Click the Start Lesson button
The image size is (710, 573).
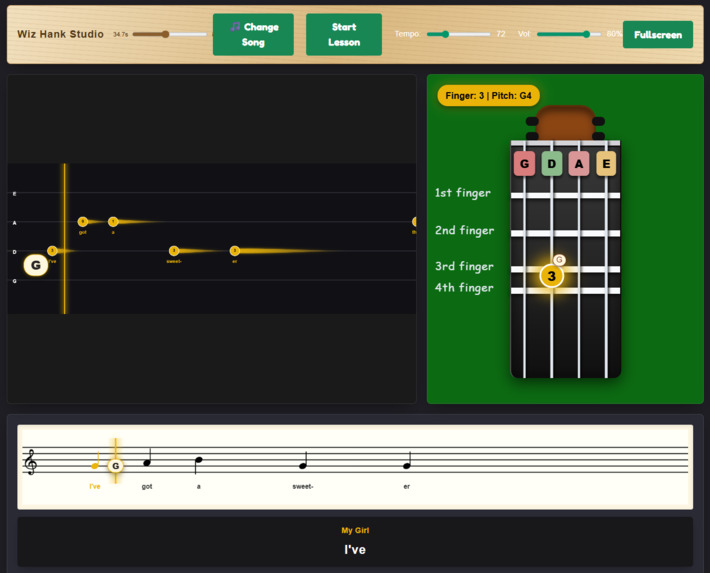344,34
